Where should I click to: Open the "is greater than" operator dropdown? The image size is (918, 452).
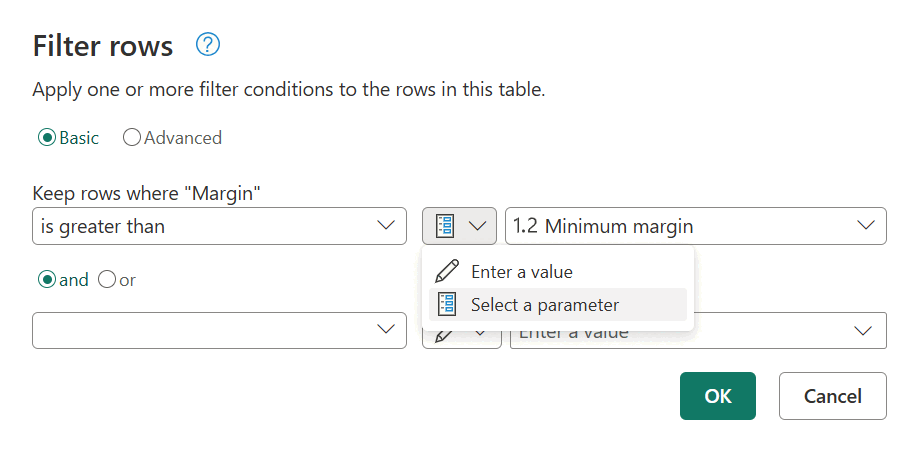(x=219, y=226)
